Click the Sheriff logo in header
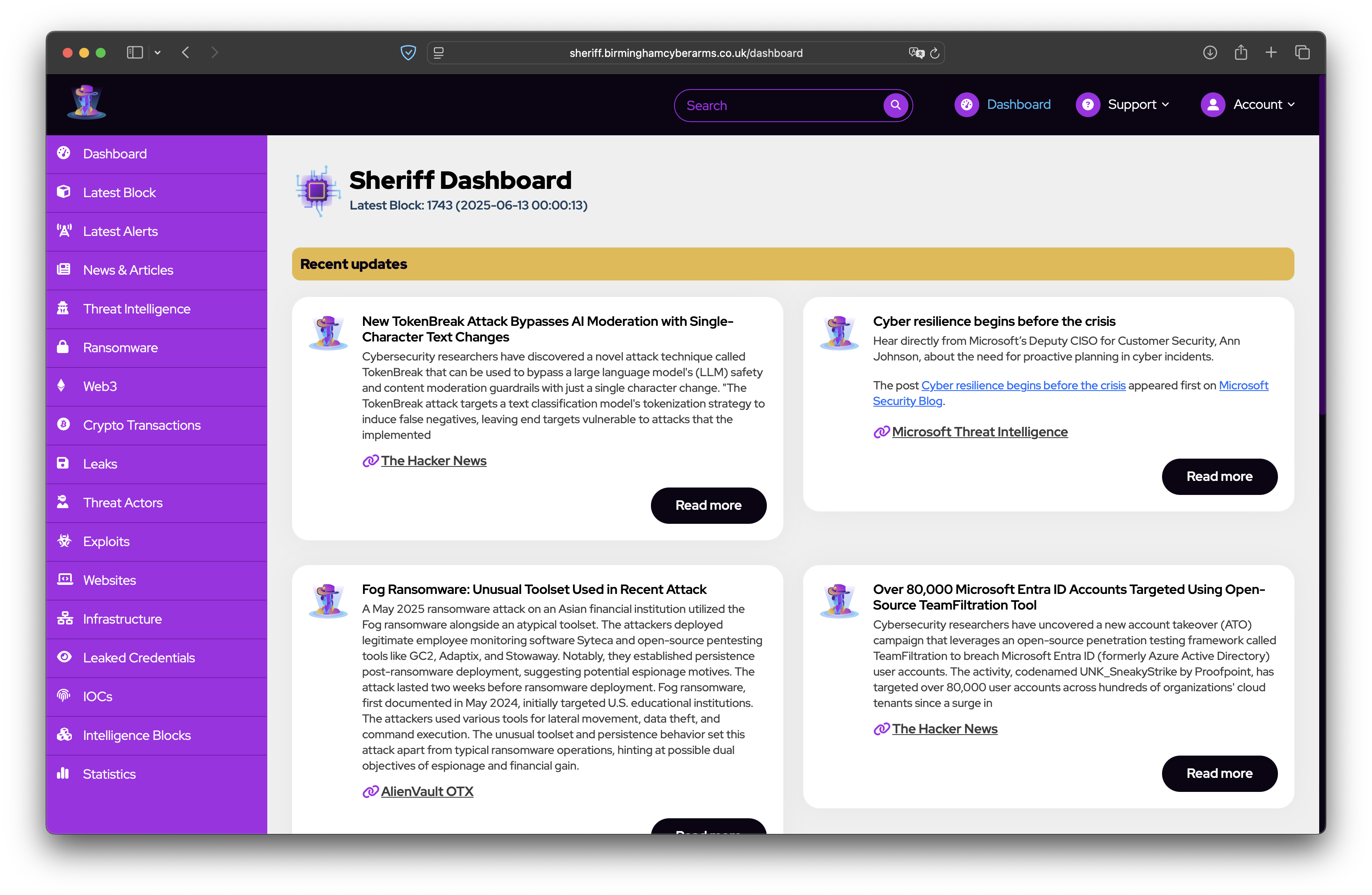Image resolution: width=1372 pixels, height=895 pixels. click(x=86, y=103)
